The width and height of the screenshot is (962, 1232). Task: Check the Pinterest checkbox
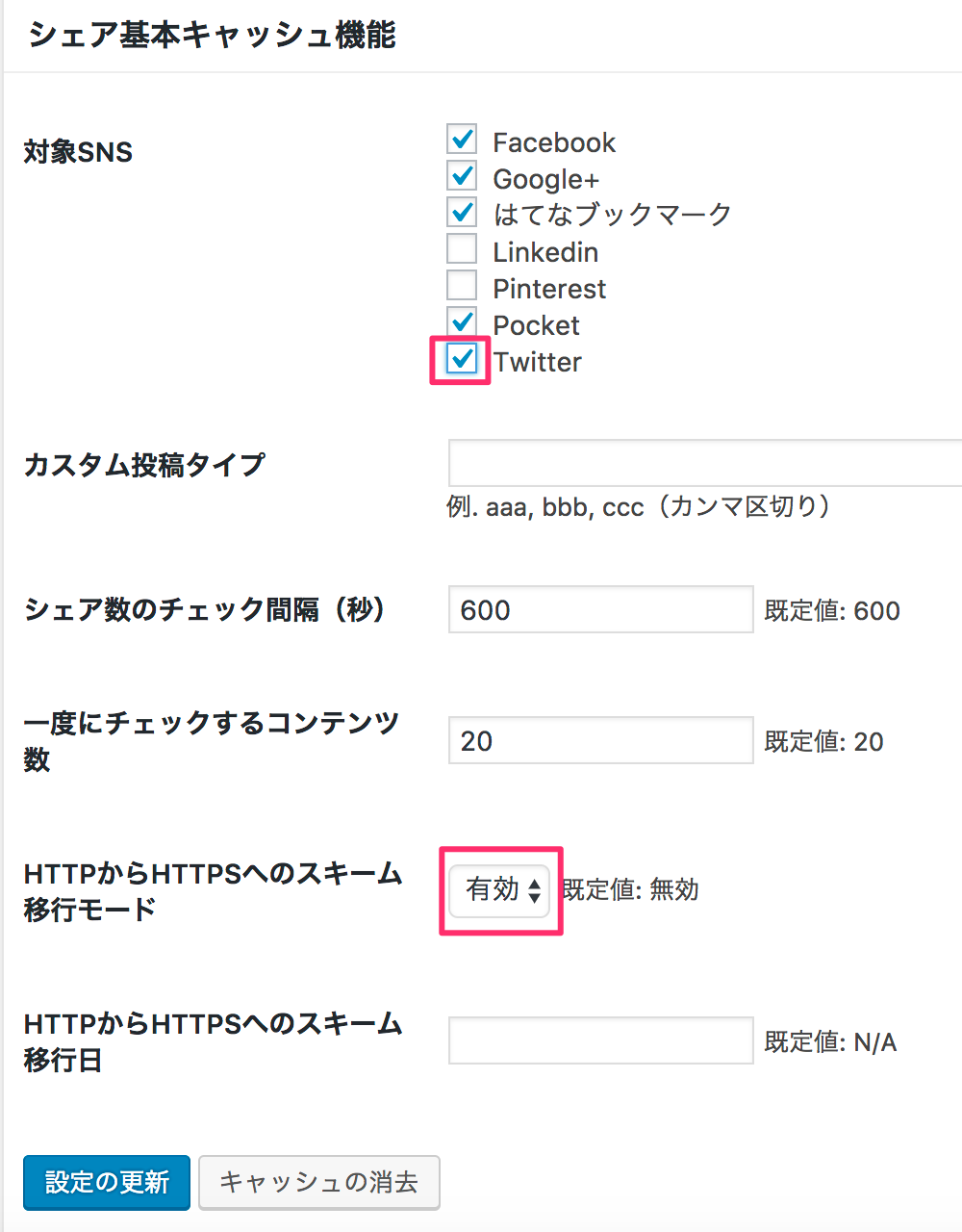click(462, 285)
